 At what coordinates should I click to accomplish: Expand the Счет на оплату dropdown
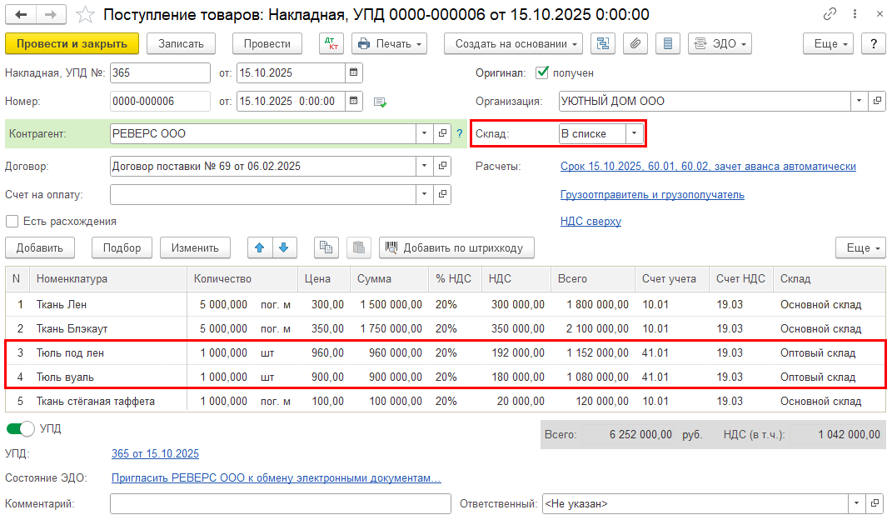point(424,195)
